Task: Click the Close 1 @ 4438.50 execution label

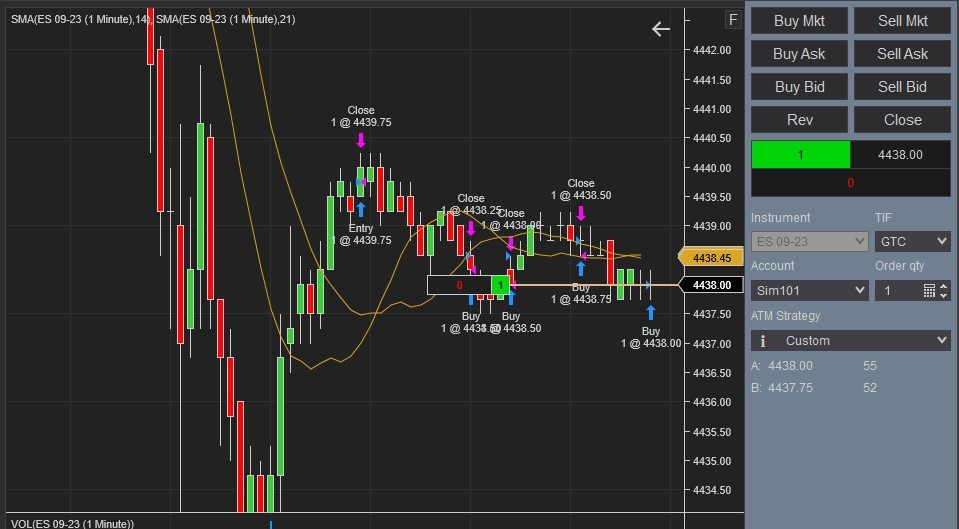Action: (580, 189)
